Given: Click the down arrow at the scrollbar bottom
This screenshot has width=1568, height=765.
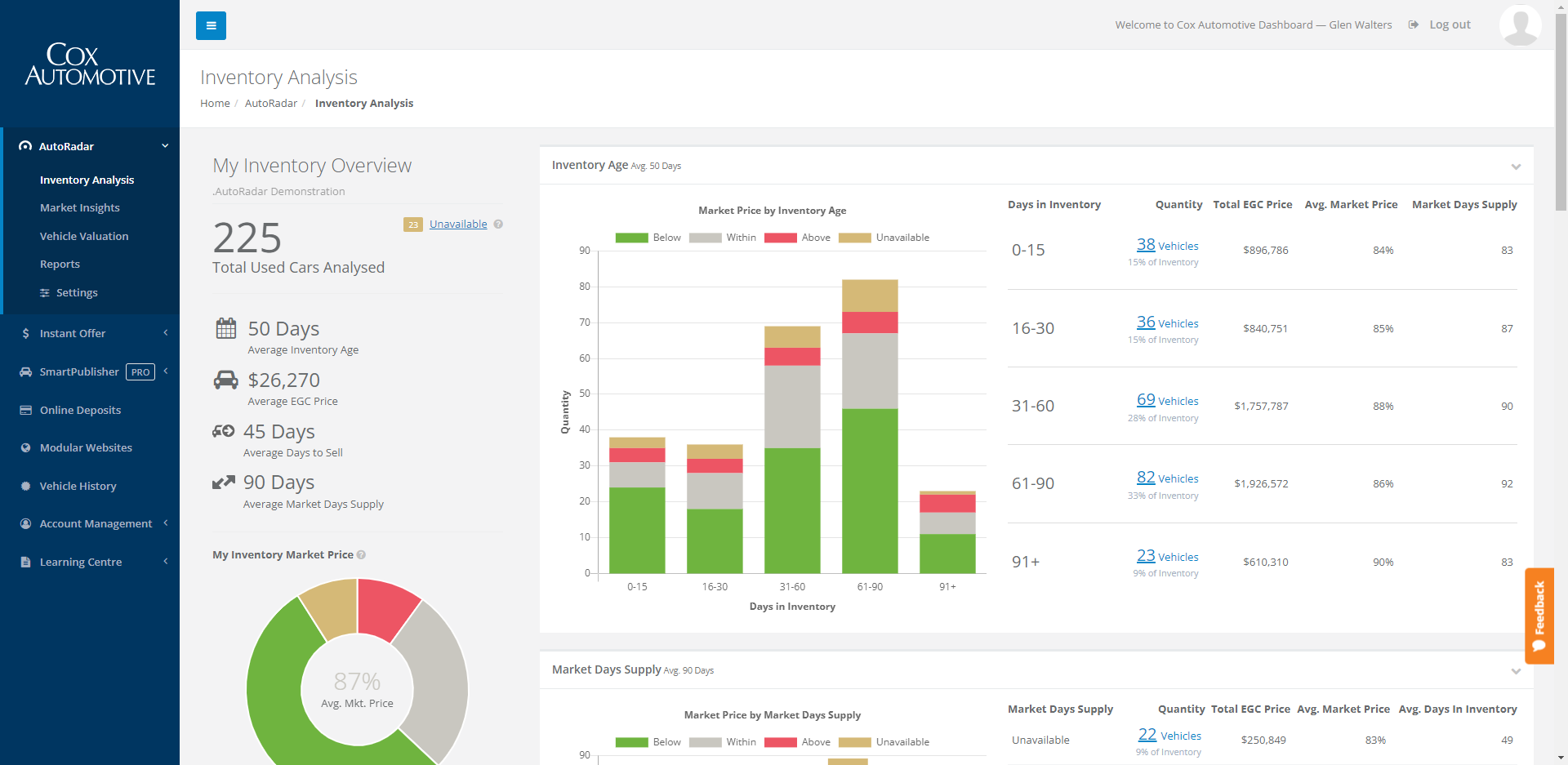Looking at the screenshot, I should click(1561, 758).
